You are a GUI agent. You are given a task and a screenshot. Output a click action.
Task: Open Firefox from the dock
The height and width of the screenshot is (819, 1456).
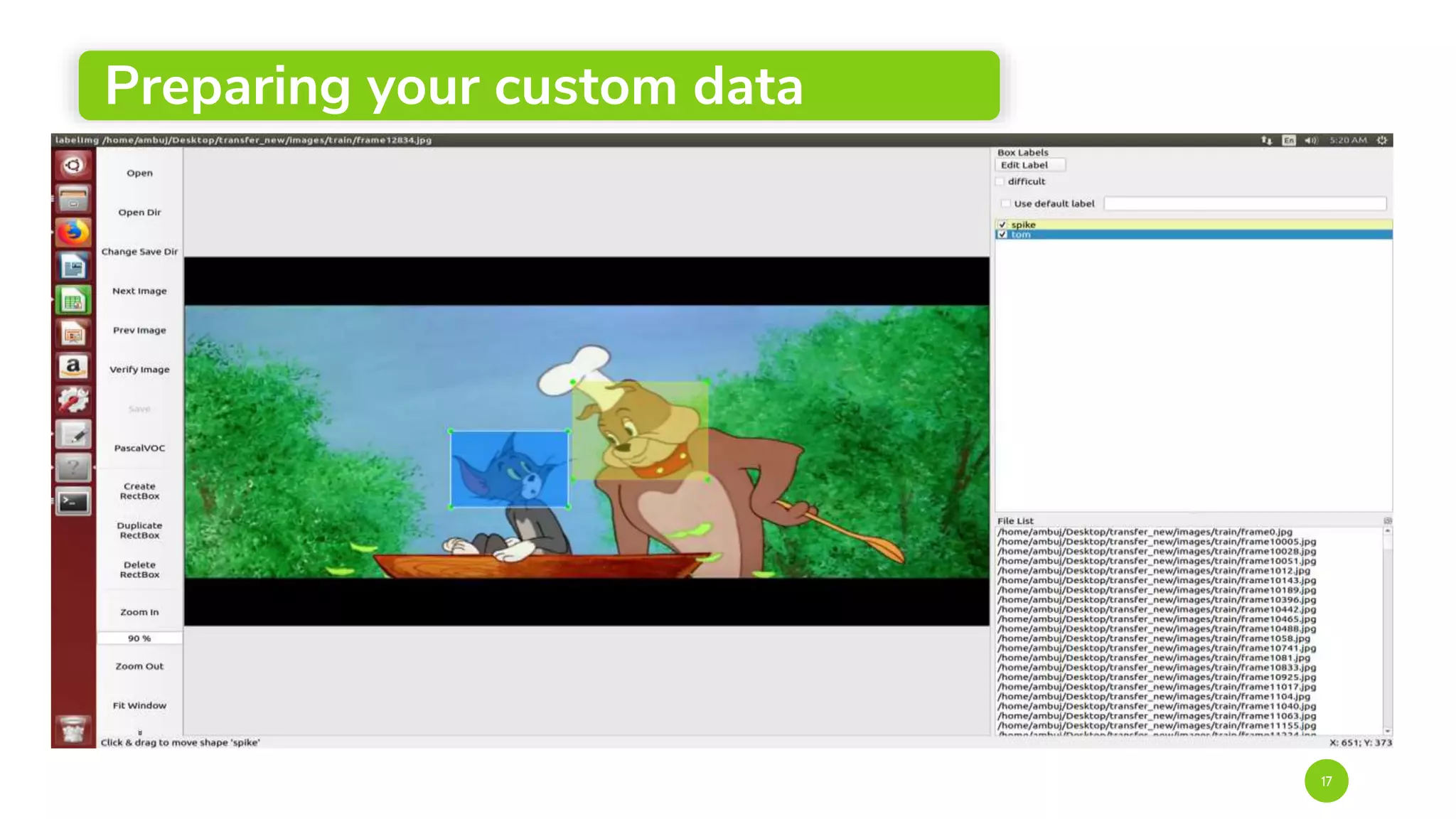point(73,232)
